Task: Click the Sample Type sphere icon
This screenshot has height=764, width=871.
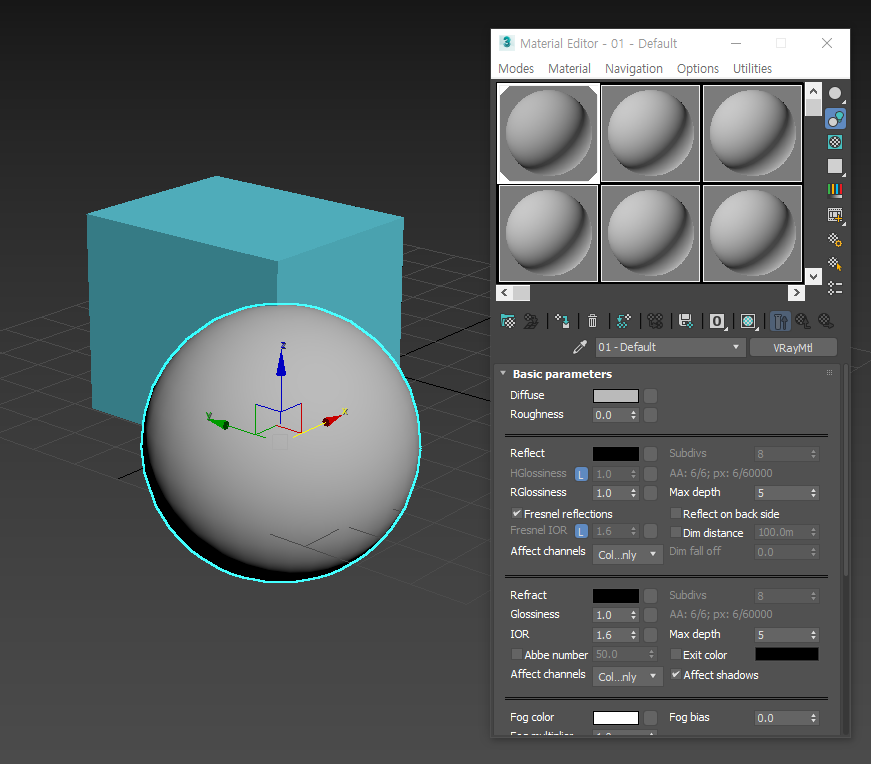Action: click(835, 94)
